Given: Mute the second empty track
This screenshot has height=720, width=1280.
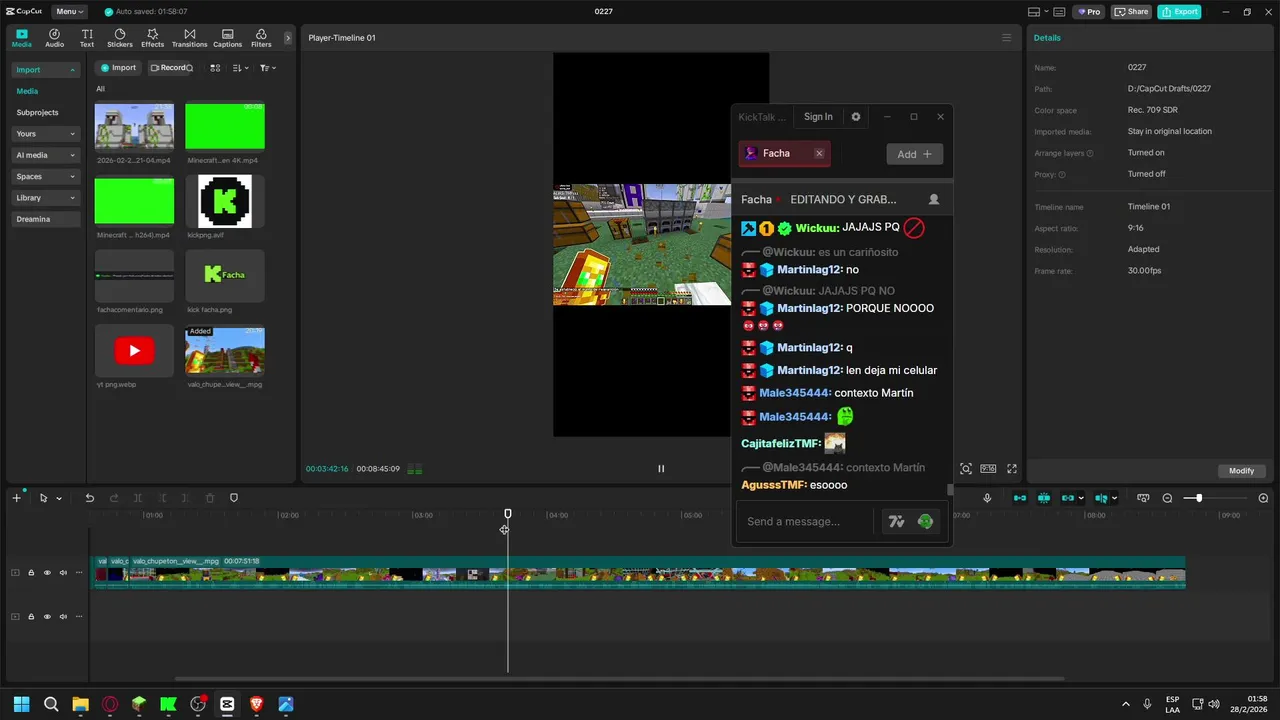Looking at the screenshot, I should point(63,616).
